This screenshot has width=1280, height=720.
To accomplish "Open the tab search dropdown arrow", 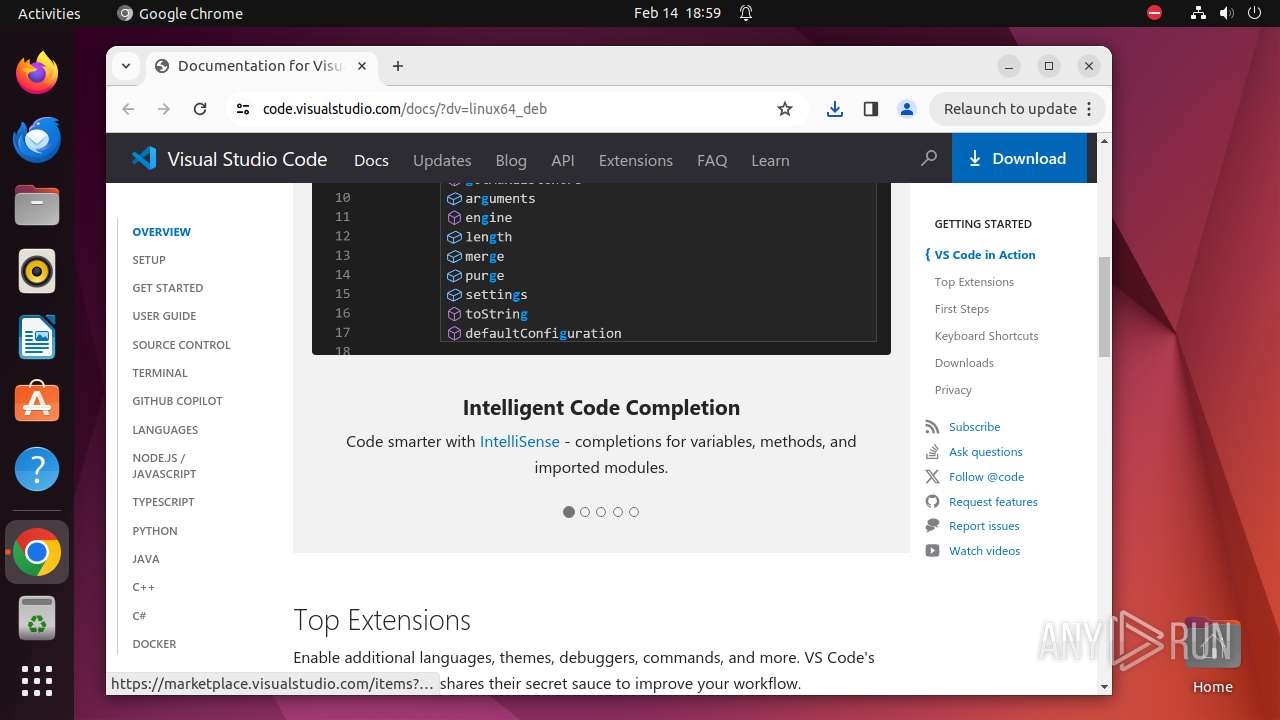I will coord(126,66).
